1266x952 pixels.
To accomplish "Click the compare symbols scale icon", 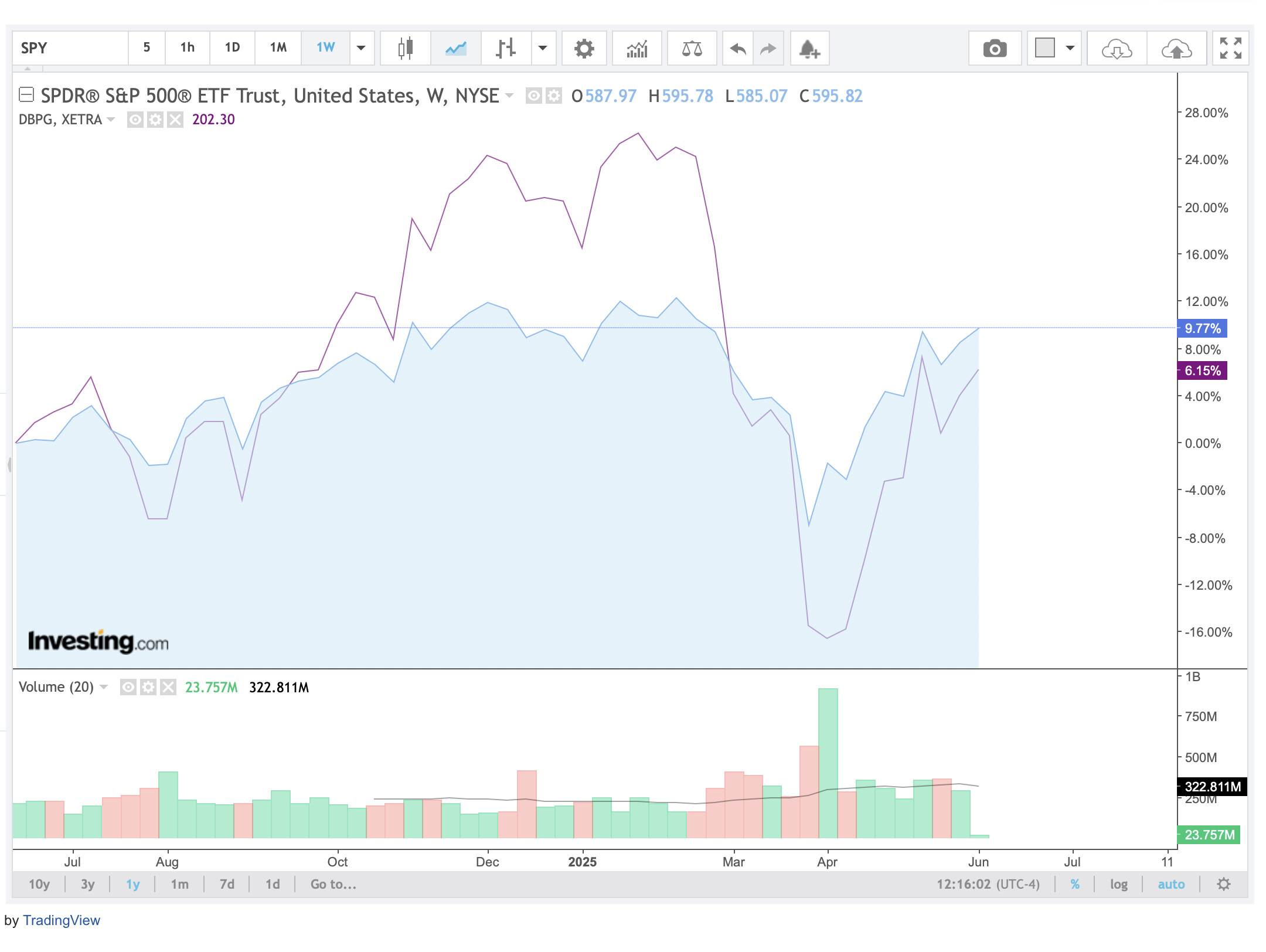I will (x=692, y=48).
